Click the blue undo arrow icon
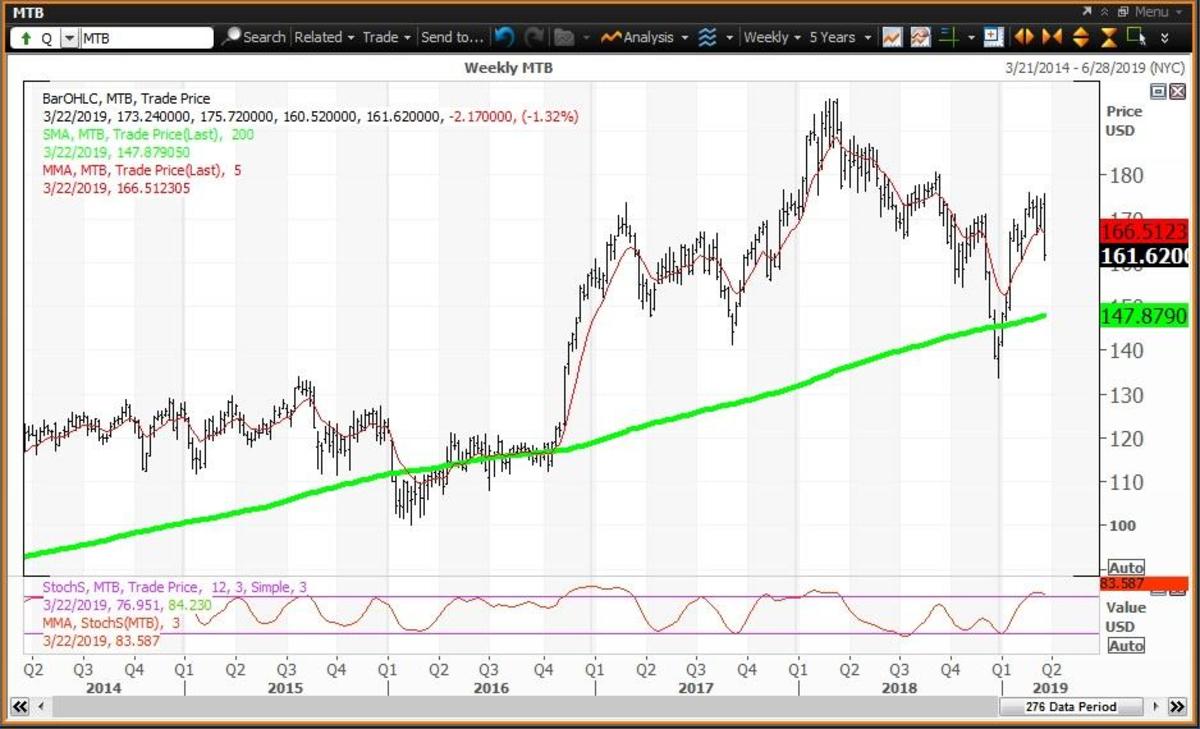Viewport: 1200px width, 729px height. pos(505,37)
